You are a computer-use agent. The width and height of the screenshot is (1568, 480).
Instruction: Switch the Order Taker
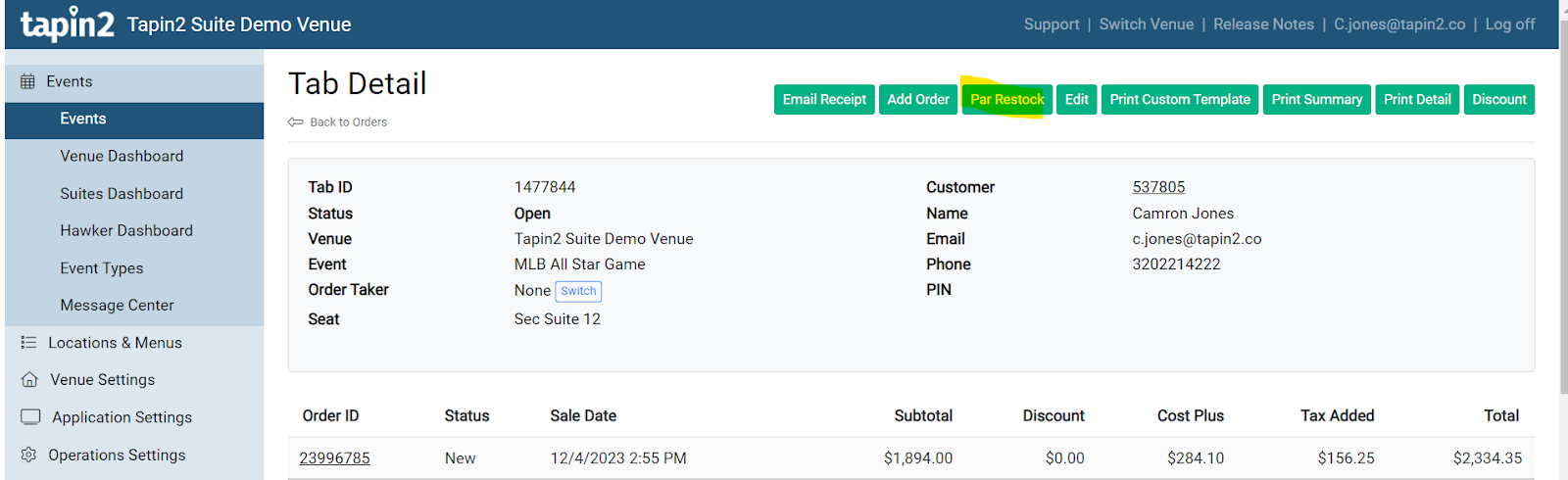tap(578, 291)
